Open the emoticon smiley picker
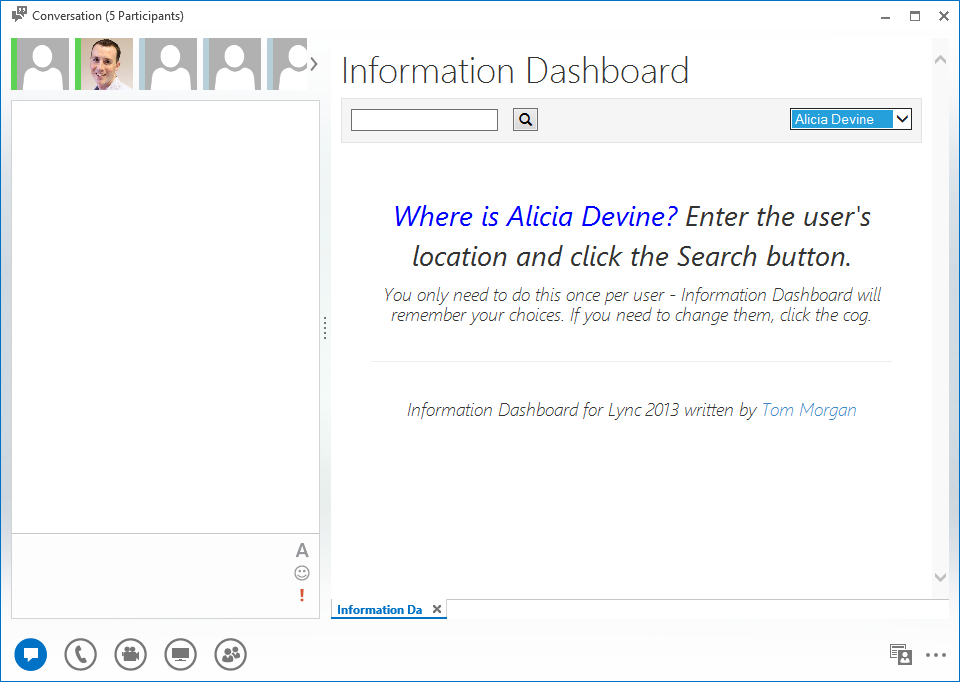Screen dimensions: 960x682 302,573
